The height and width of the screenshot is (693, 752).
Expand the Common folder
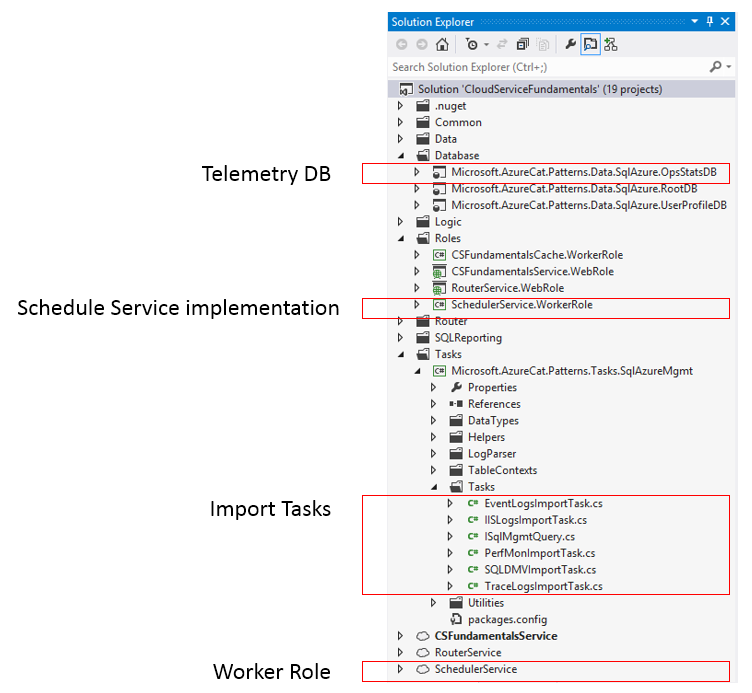[400, 122]
